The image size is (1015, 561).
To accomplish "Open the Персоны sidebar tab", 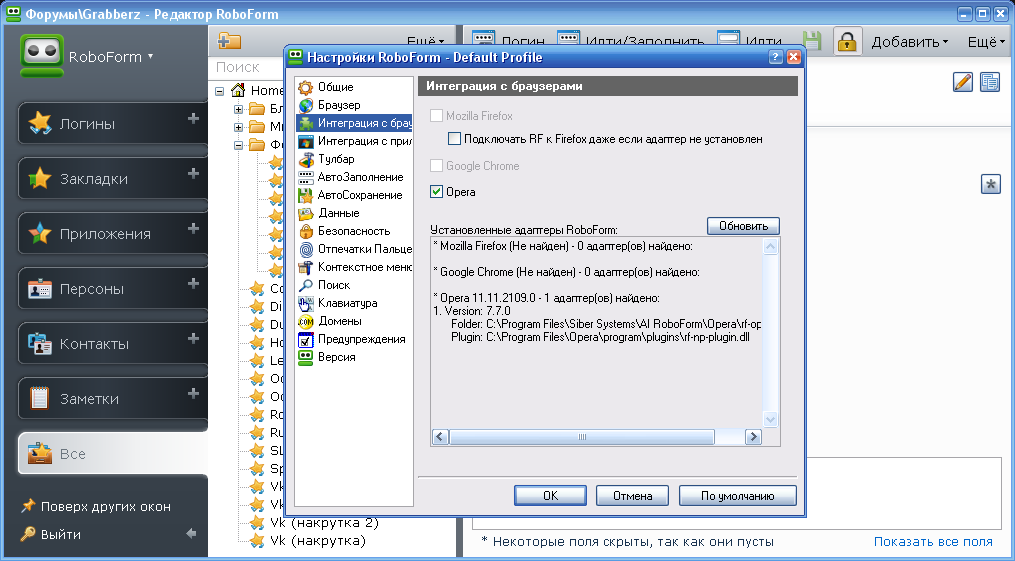I will coord(113,288).
